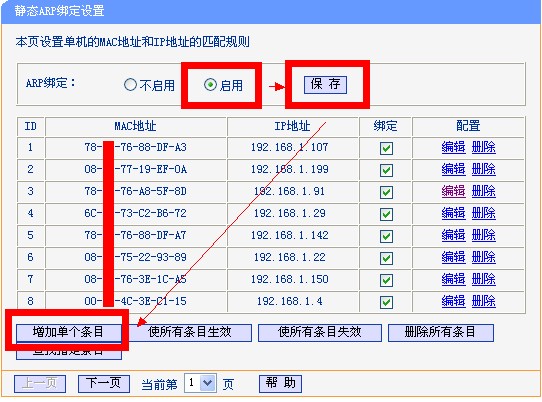This screenshot has height=402, width=542.
Task: Click the 绑定 column header
Action: tap(385, 126)
